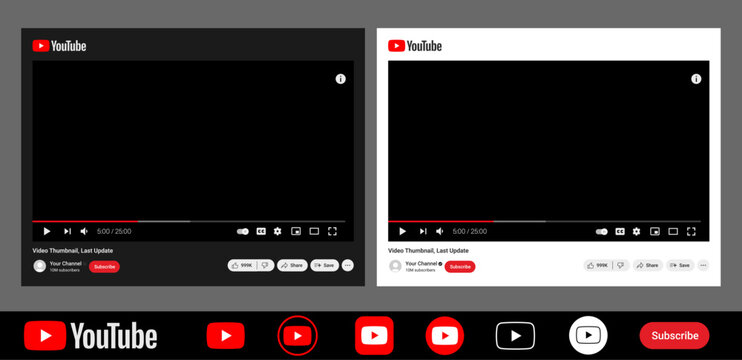Viewport: 742px width, 360px height.
Task: Click the 10M subscribers text in light player
Action: point(420,270)
